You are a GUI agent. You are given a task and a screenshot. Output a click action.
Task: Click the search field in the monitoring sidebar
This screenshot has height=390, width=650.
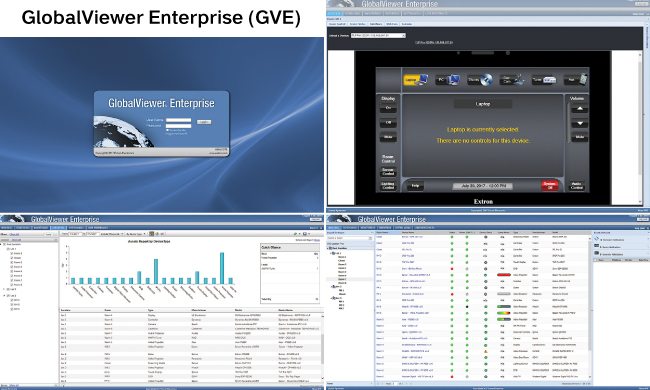coord(349,238)
